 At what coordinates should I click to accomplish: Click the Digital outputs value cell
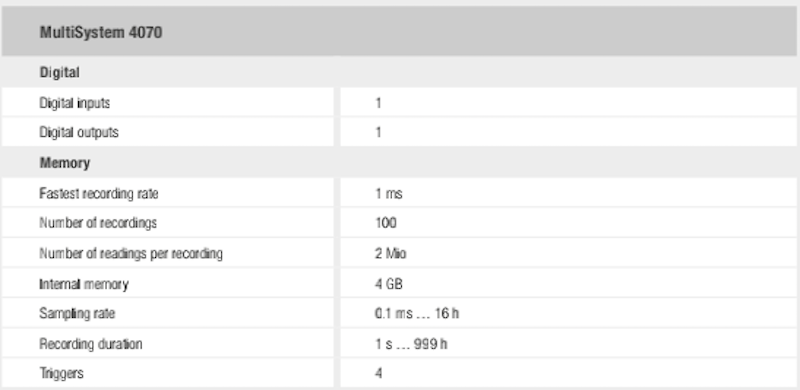[x=568, y=133]
